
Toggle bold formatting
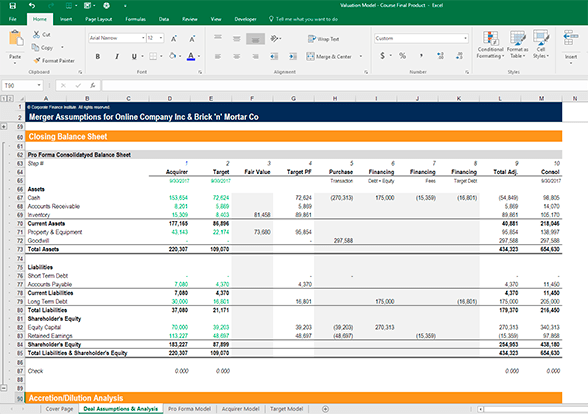[x=98, y=56]
